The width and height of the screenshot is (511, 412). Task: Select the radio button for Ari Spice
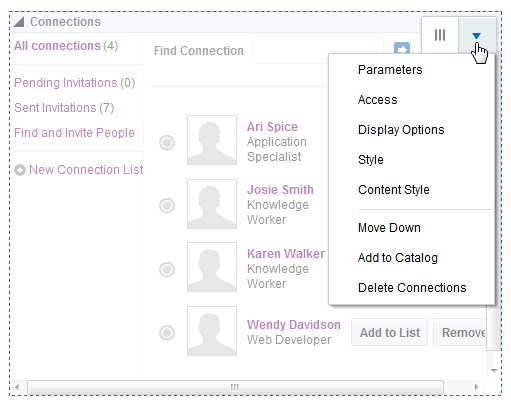167,143
